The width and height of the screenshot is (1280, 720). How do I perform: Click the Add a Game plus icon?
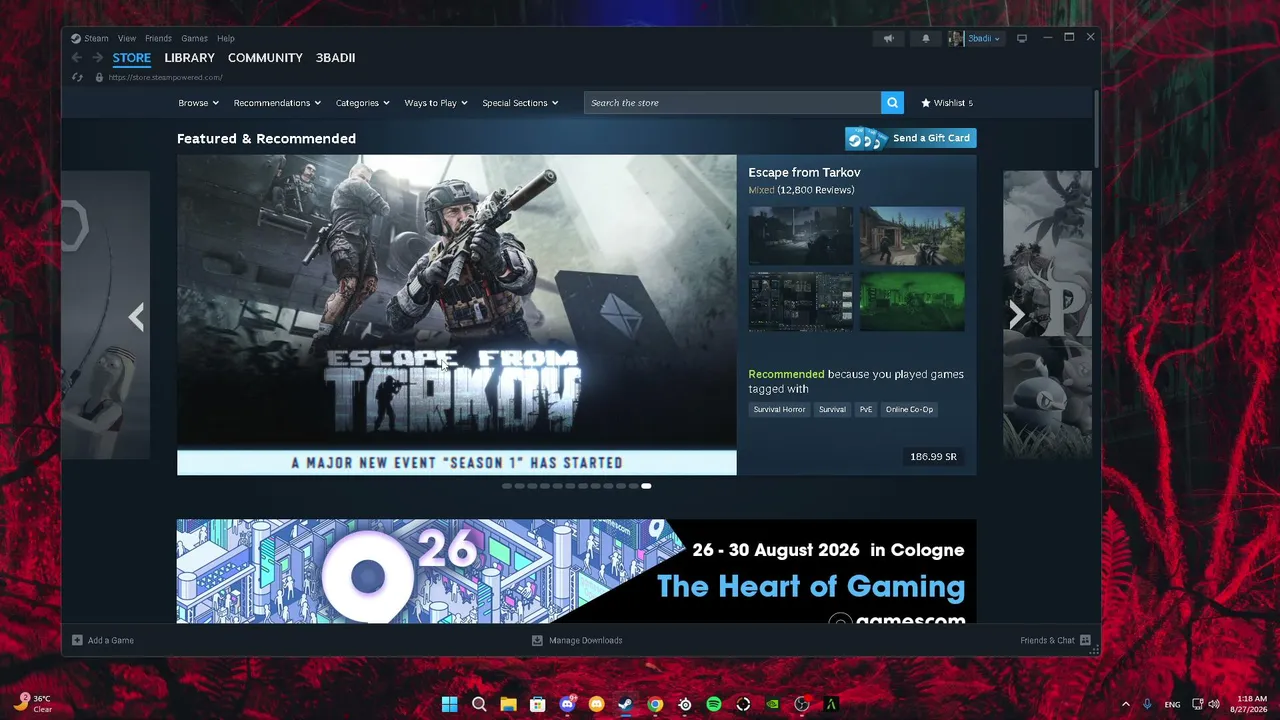coord(77,640)
